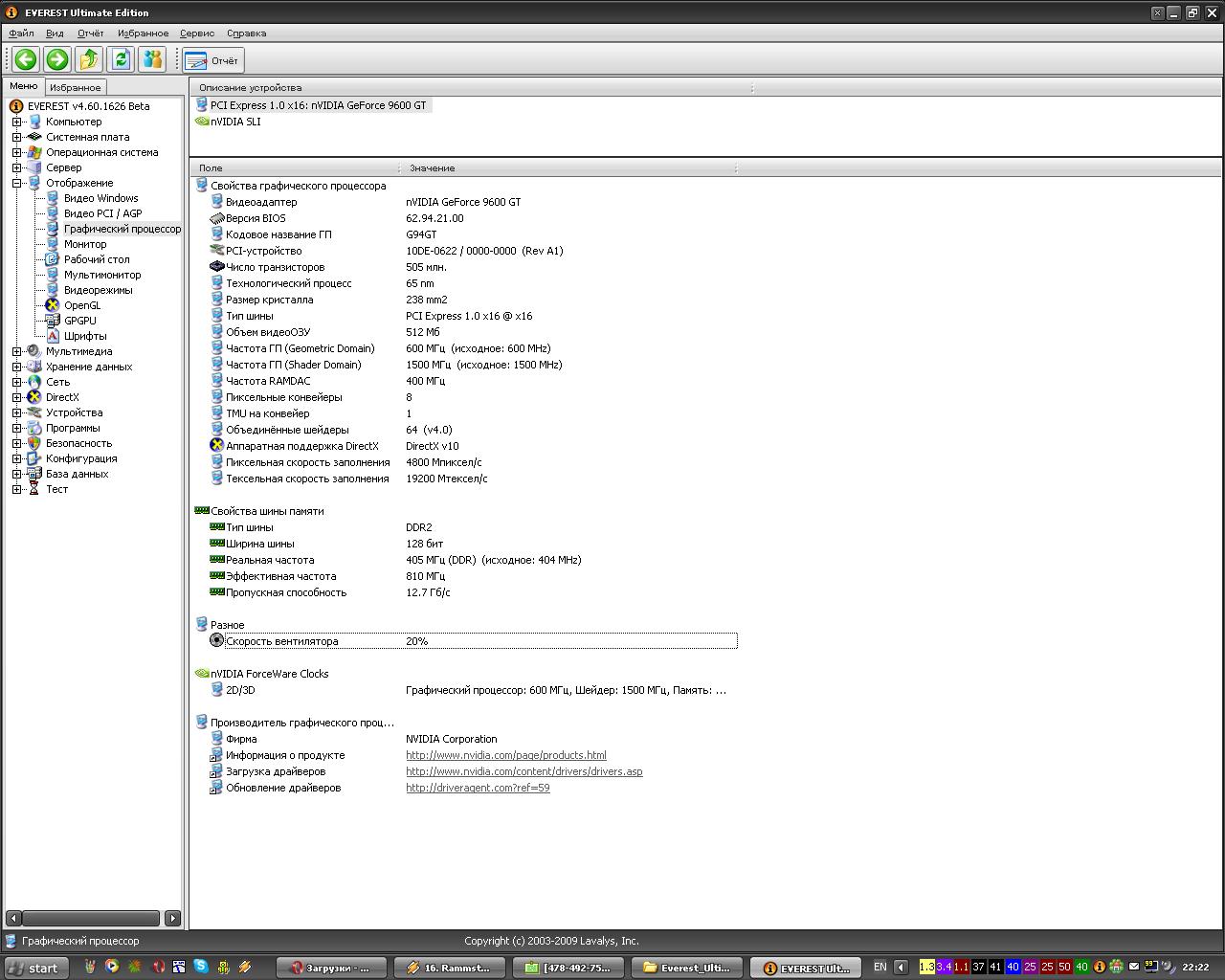The image size is (1225, 980).
Task: Expand the Сервер tree node
Action: click(16, 167)
